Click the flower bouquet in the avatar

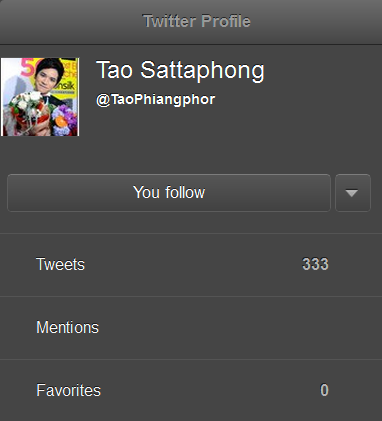(39, 115)
